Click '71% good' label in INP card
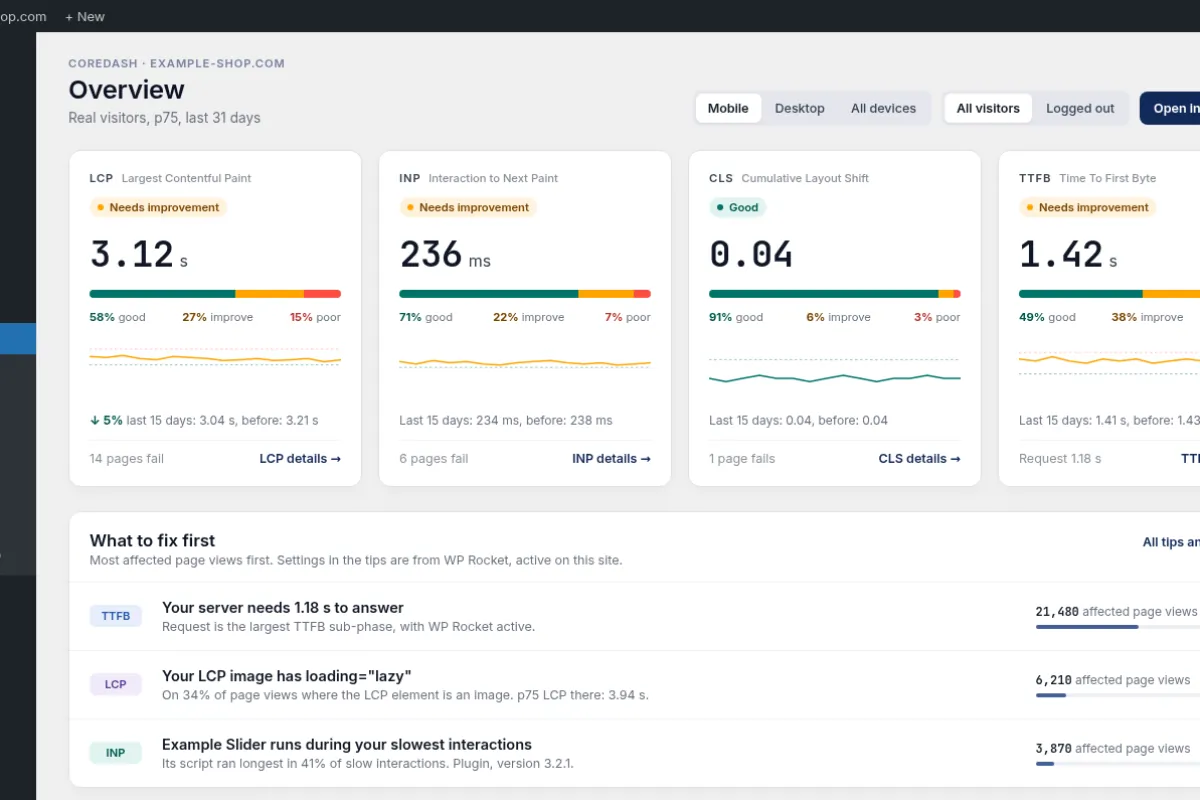The width and height of the screenshot is (1200, 800). [x=426, y=317]
